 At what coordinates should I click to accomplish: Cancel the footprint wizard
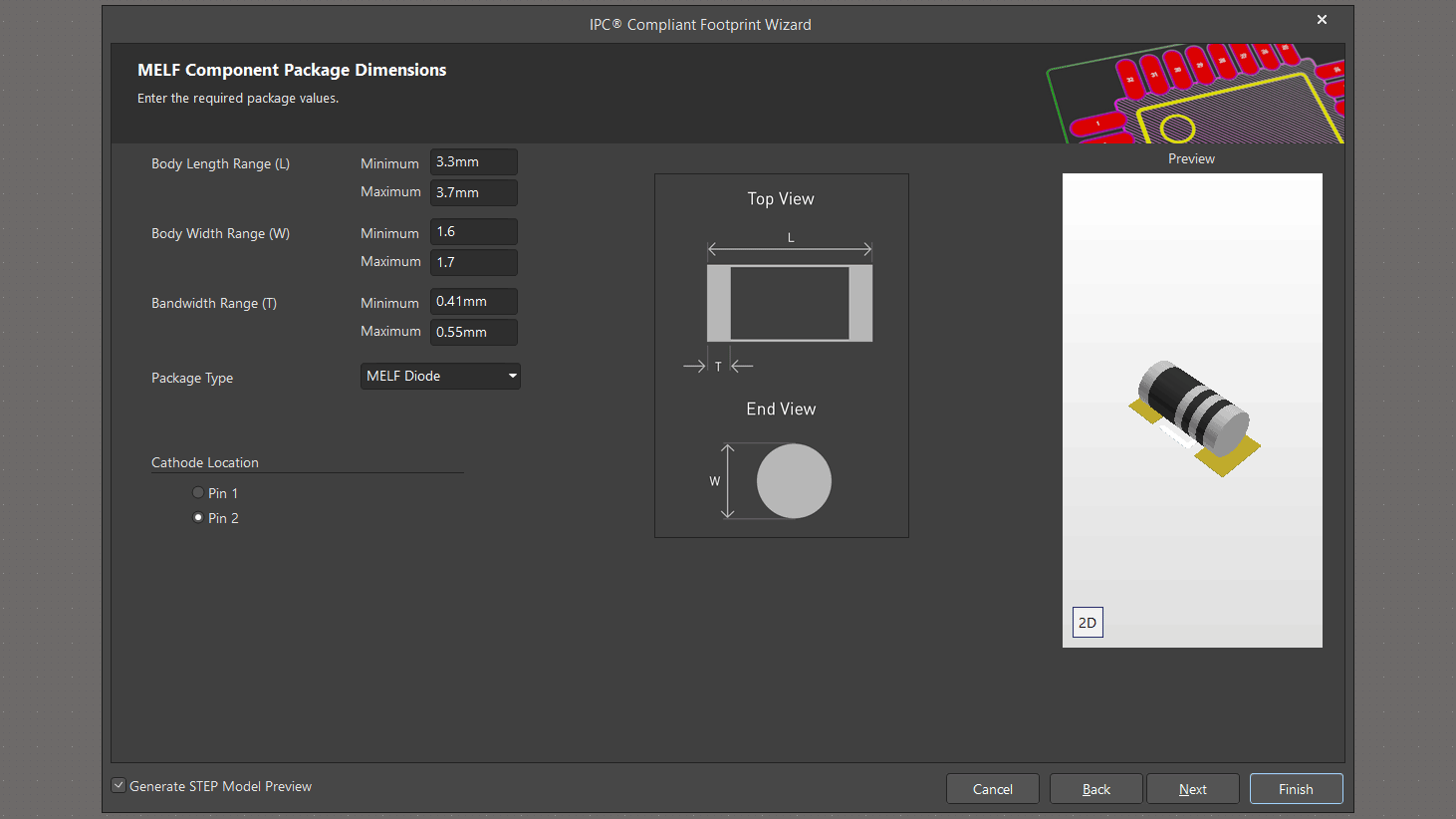tap(992, 789)
